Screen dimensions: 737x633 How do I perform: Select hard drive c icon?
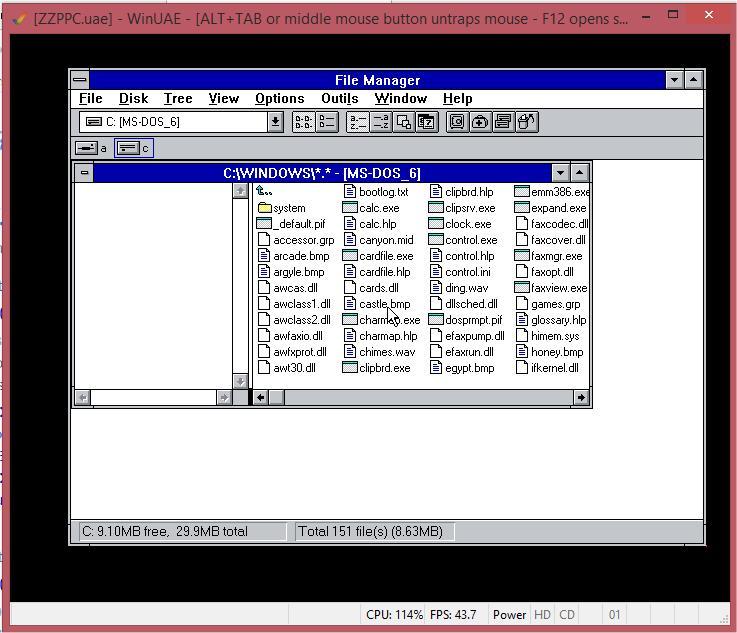coord(134,148)
